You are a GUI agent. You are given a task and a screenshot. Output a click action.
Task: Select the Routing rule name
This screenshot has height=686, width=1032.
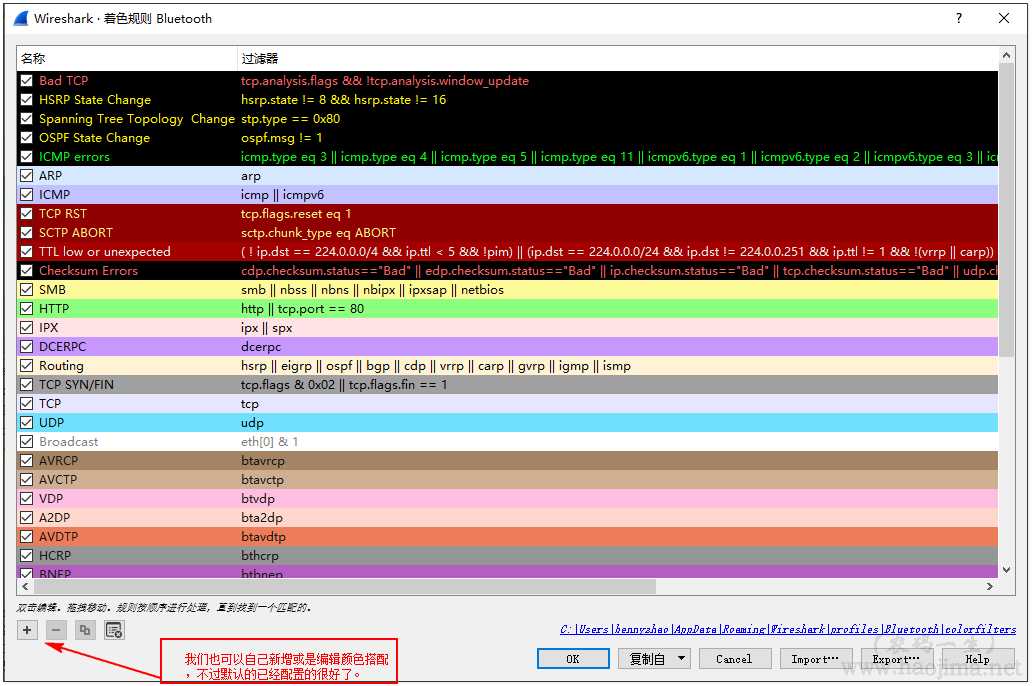point(61,365)
